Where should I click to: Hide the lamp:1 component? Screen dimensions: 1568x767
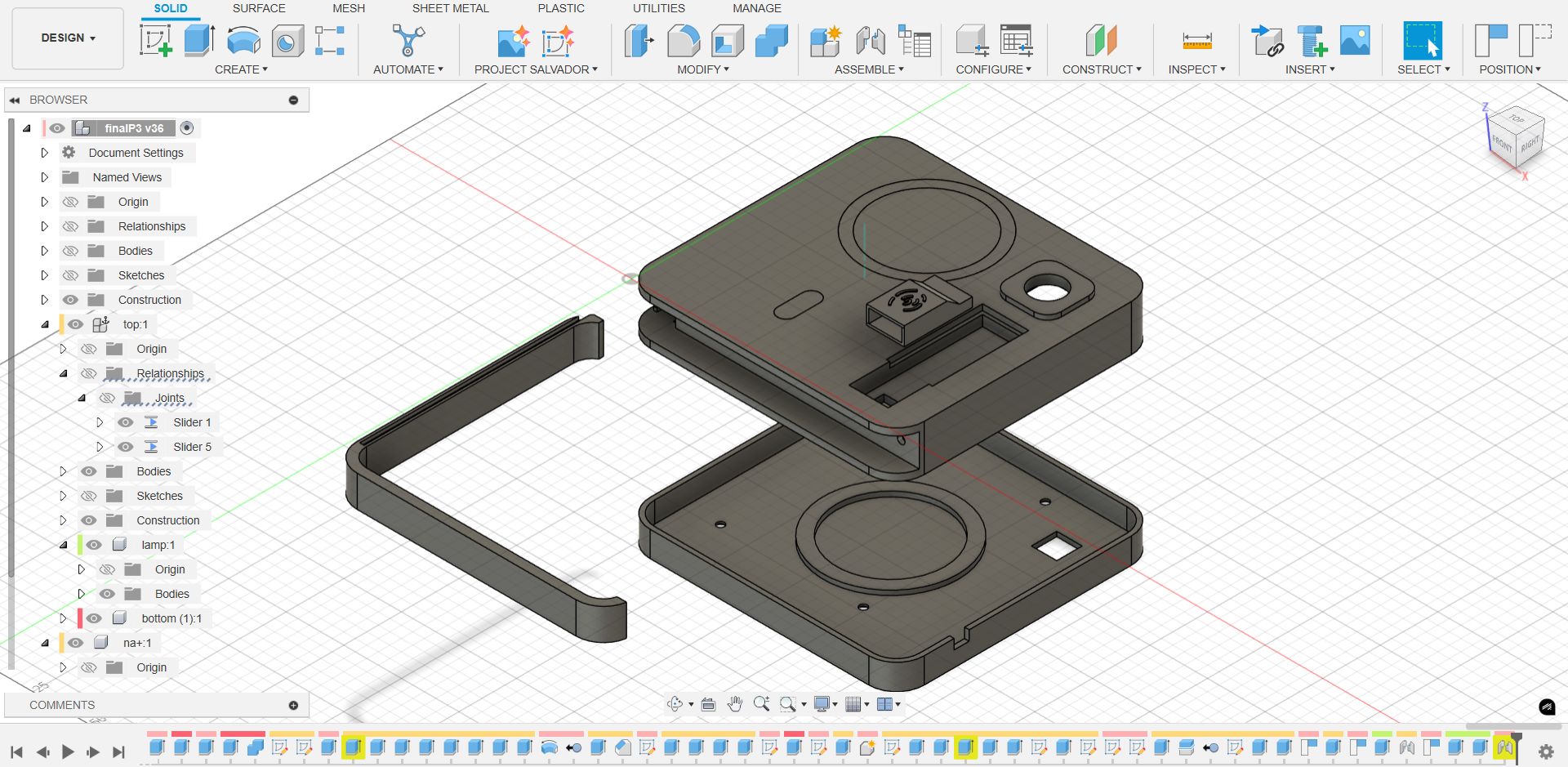[94, 545]
